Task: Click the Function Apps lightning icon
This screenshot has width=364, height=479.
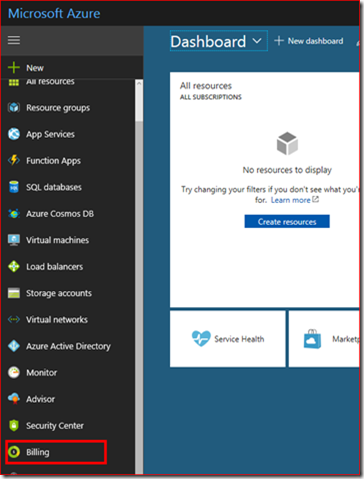Action: (x=14, y=160)
